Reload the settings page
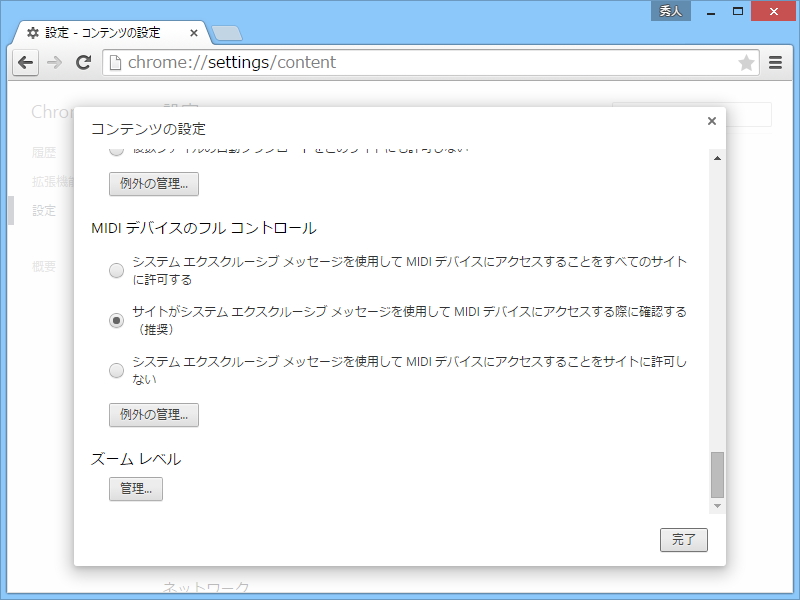 click(x=83, y=62)
